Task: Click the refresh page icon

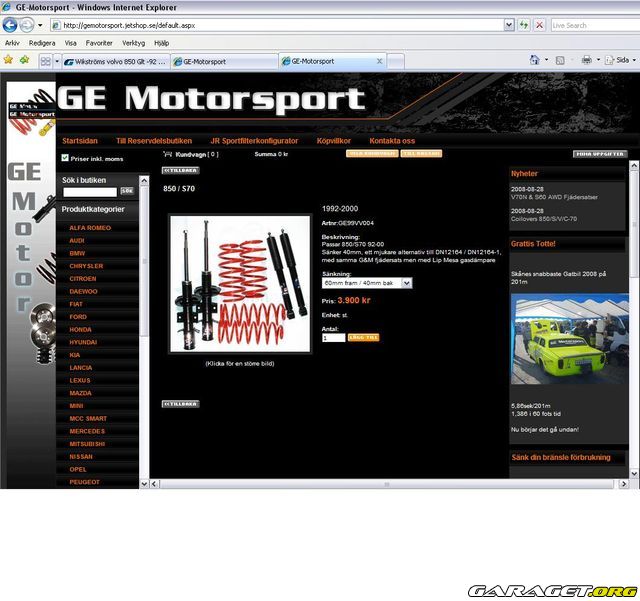Action: (x=523, y=25)
